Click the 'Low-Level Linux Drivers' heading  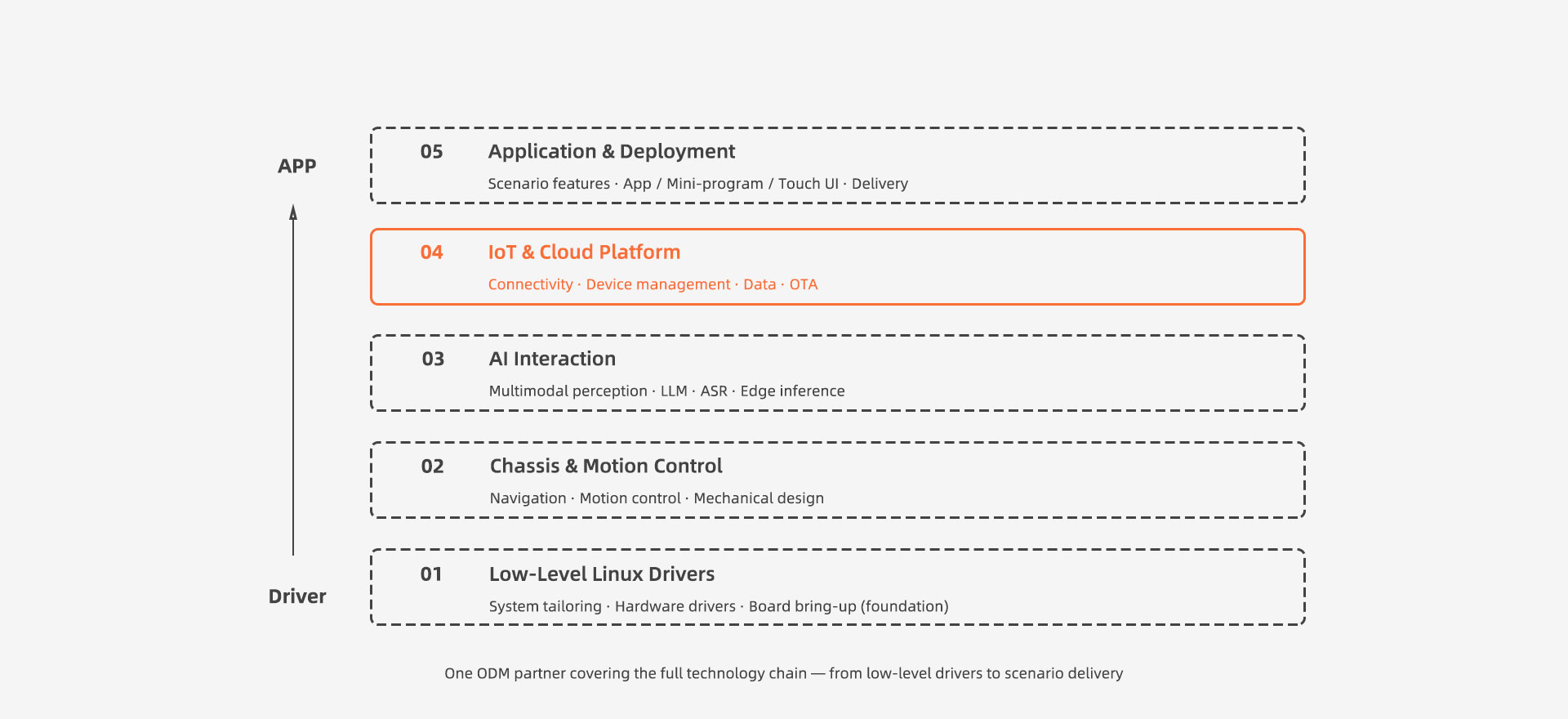coord(602,574)
